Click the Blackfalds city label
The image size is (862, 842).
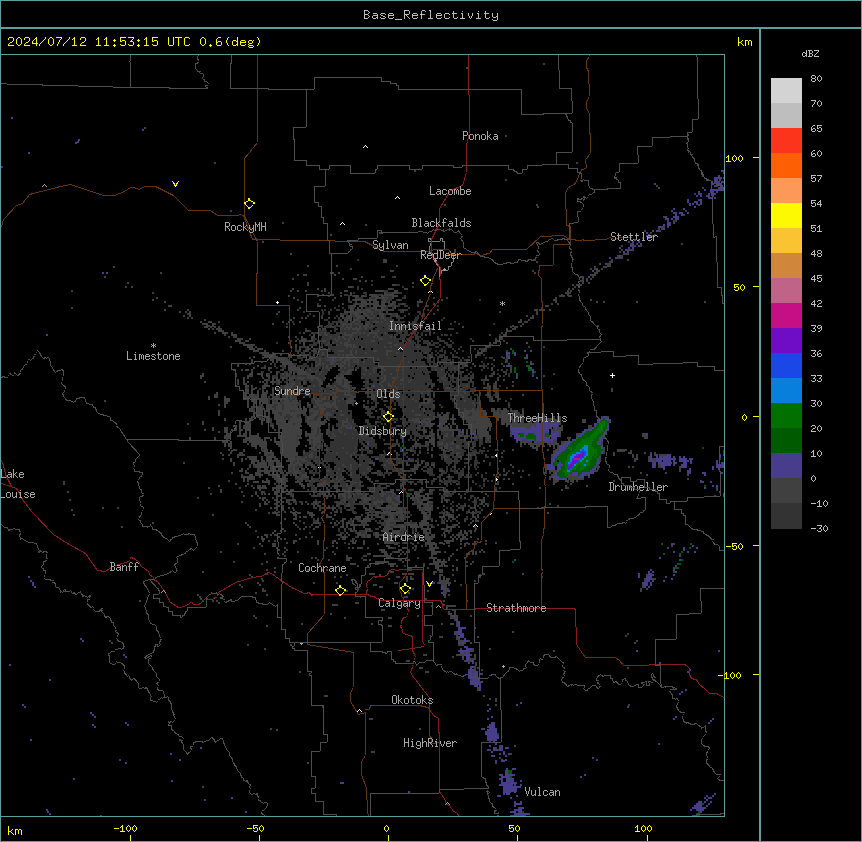[441, 223]
